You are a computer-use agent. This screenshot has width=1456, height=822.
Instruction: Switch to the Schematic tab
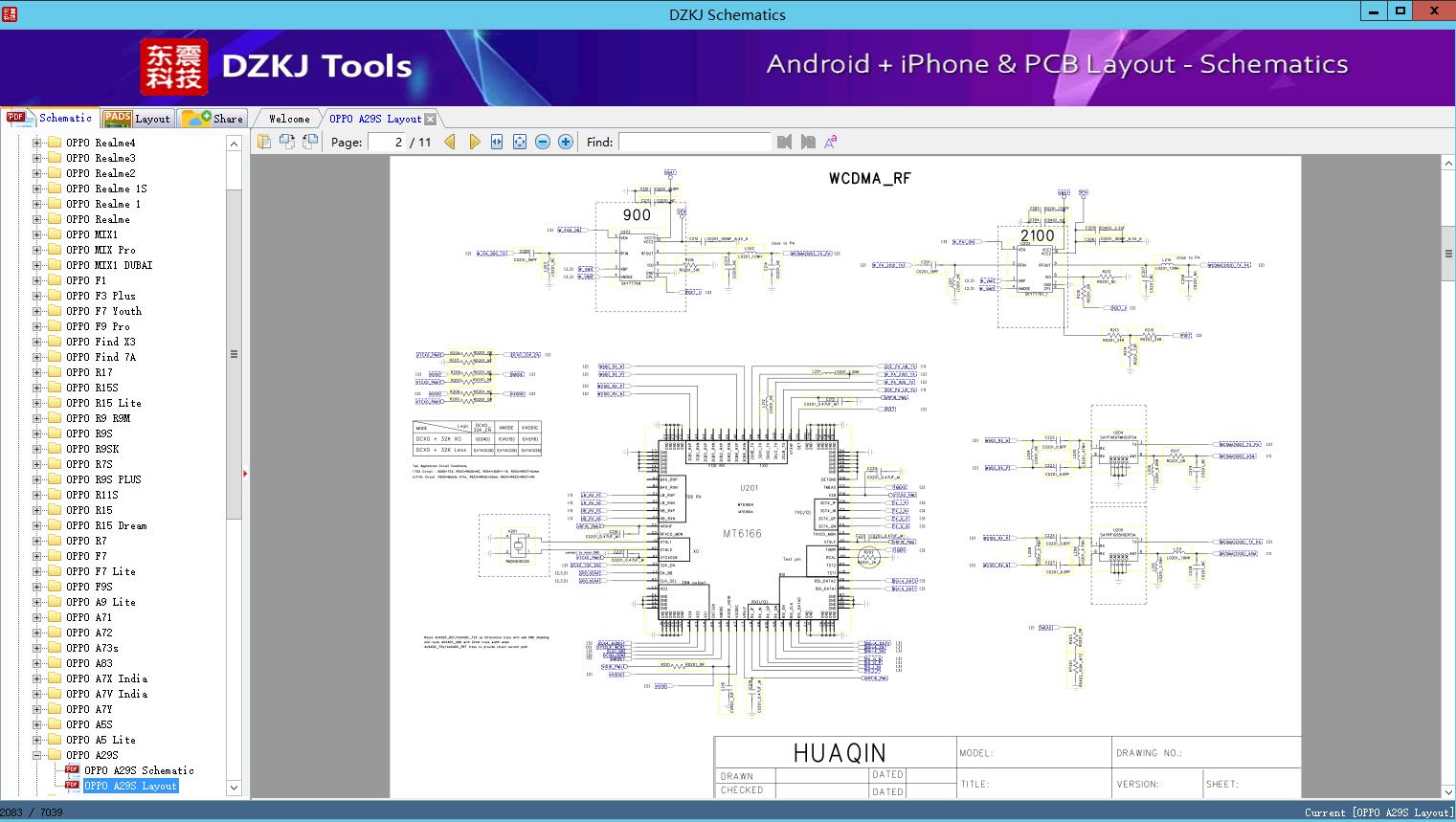[50, 118]
